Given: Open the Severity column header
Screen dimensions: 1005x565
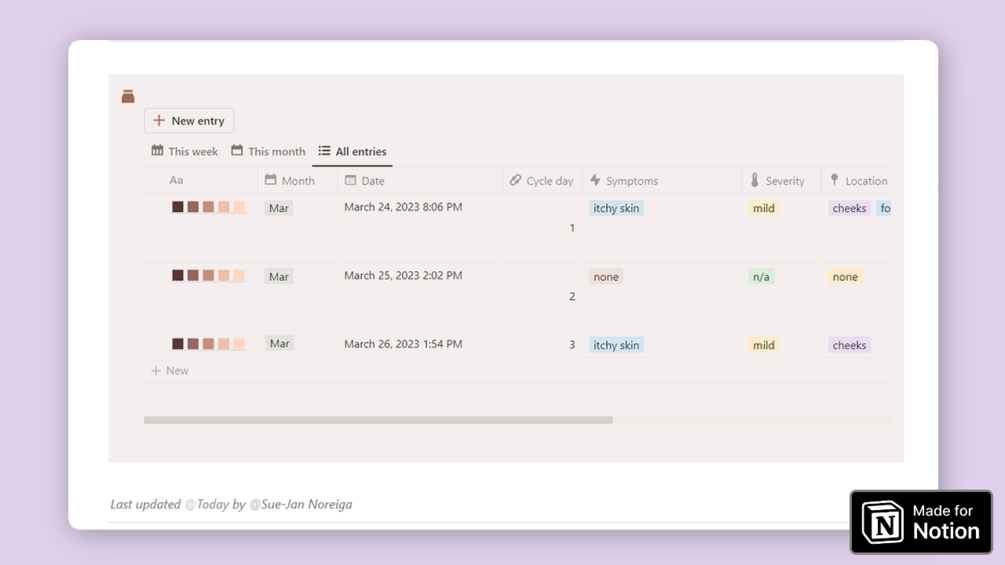Looking at the screenshot, I should [777, 181].
